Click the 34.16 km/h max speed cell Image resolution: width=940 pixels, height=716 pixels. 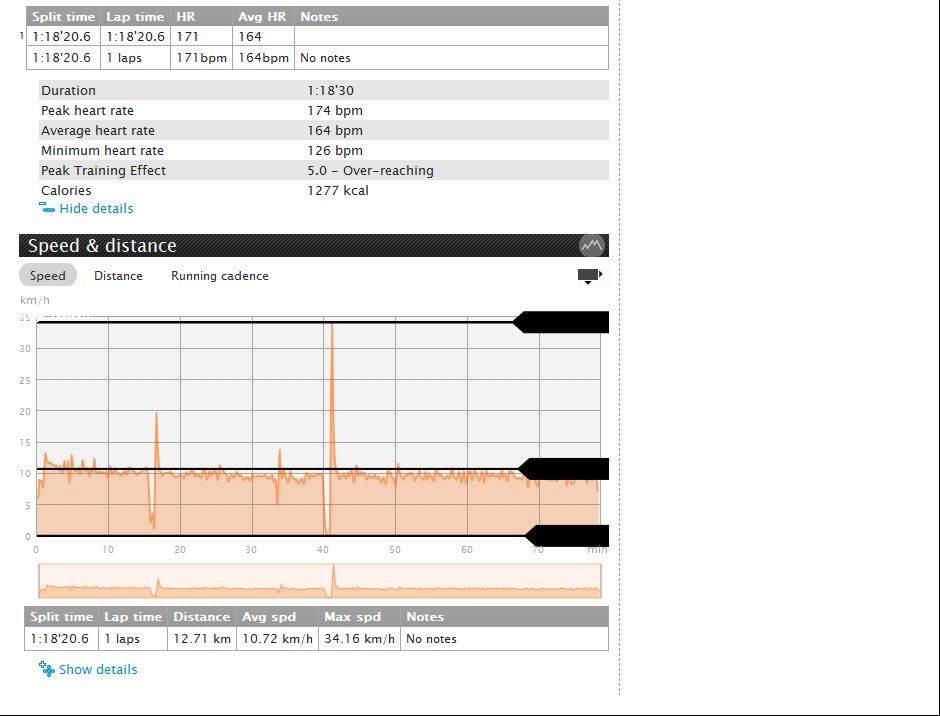coord(359,639)
